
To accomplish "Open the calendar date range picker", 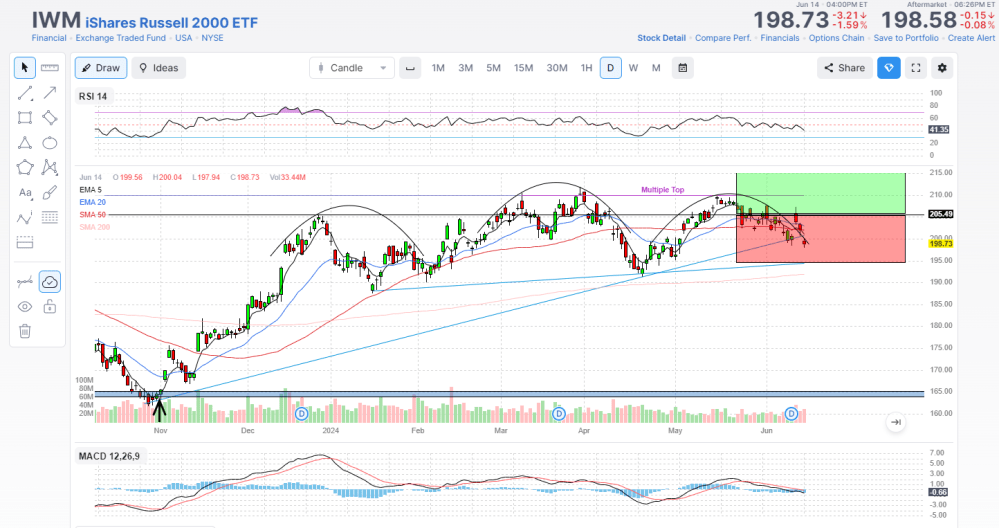I will [682, 68].
